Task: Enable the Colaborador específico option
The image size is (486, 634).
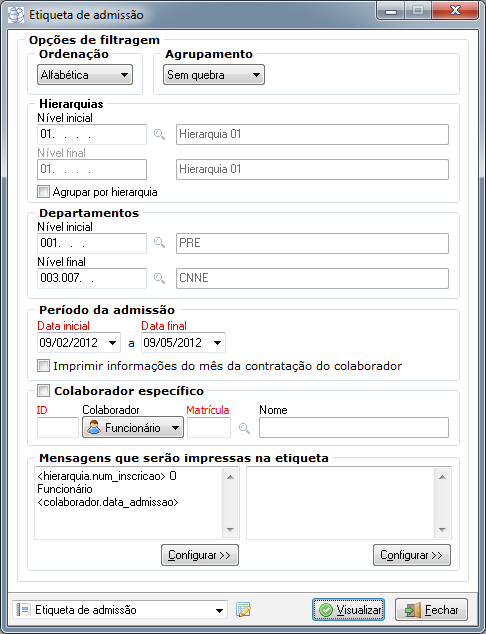Action: coord(43,391)
